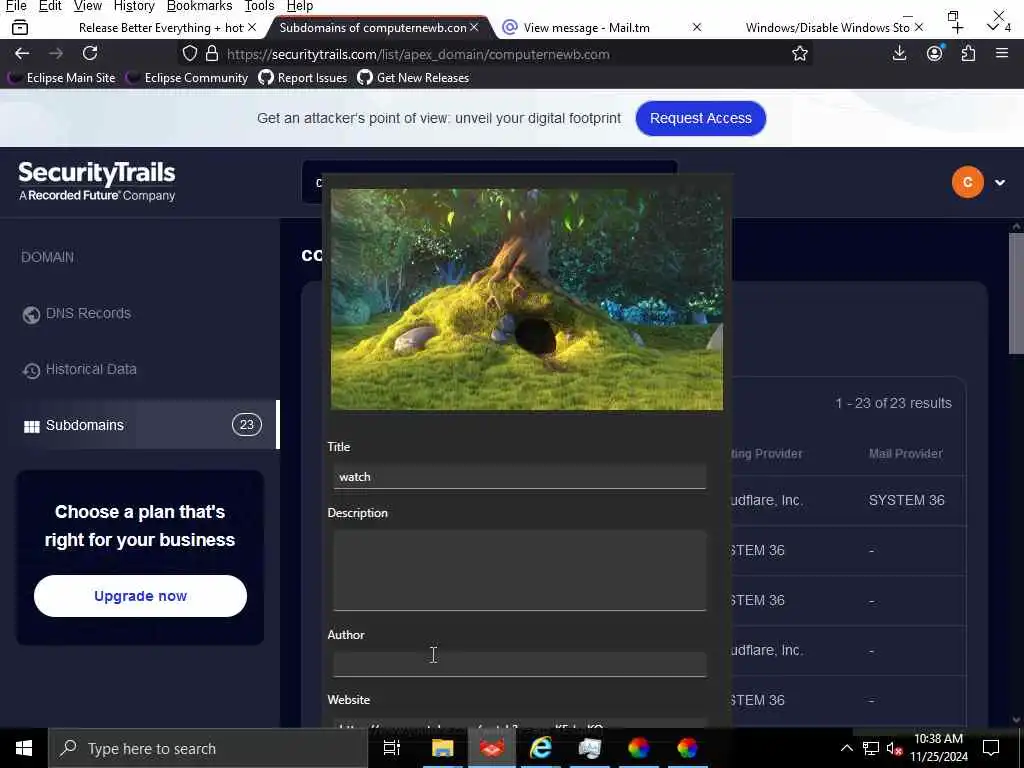
Task: Open Task View on taskbar
Action: 392,748
